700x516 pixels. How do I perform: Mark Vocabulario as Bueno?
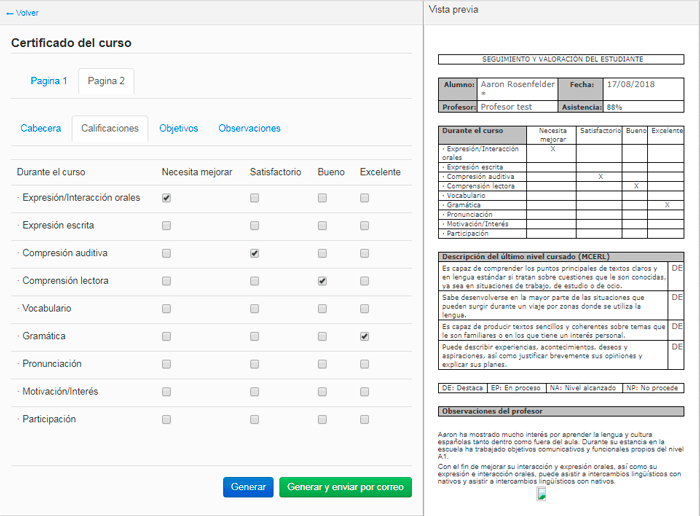(x=322, y=309)
